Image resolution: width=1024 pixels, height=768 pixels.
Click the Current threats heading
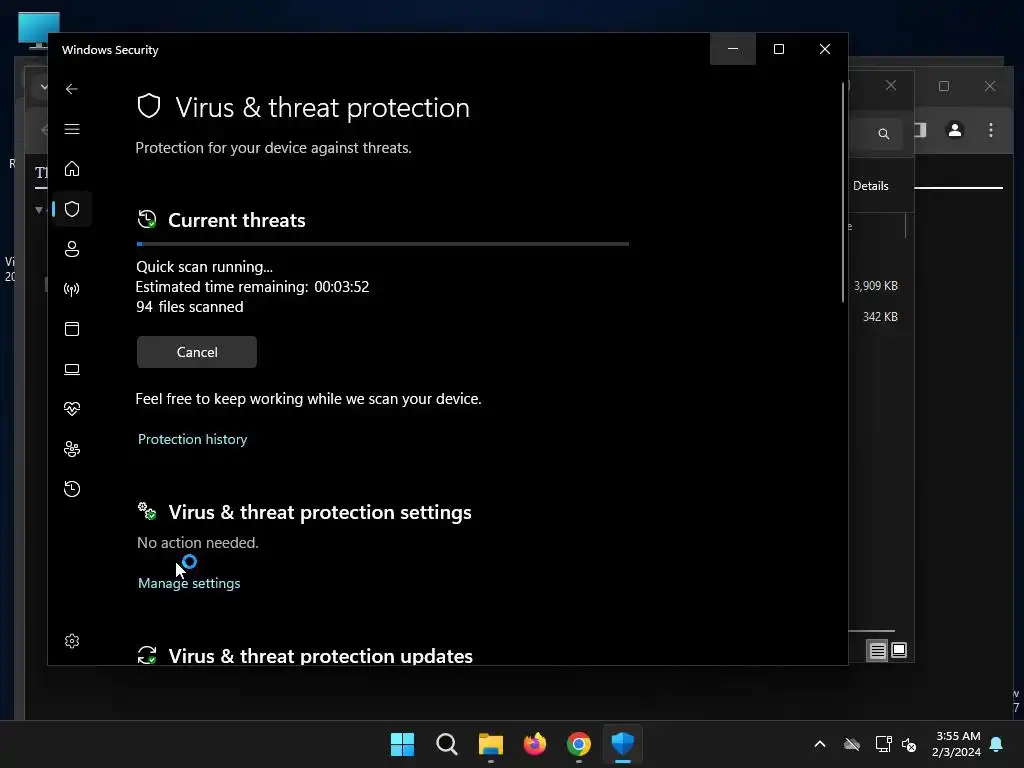[x=236, y=220]
